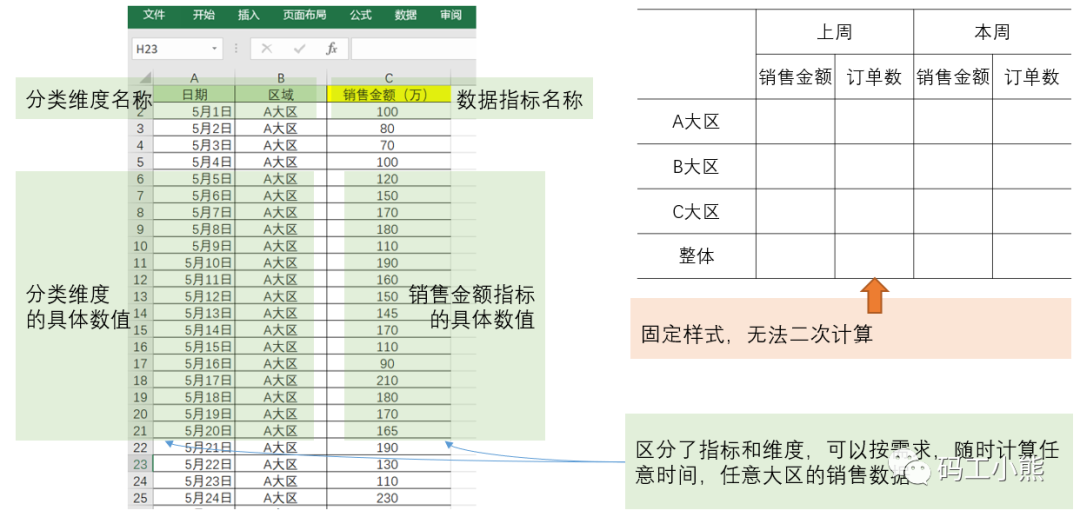1080x517 pixels.
Task: Click the 上周 table header
Action: point(834,32)
